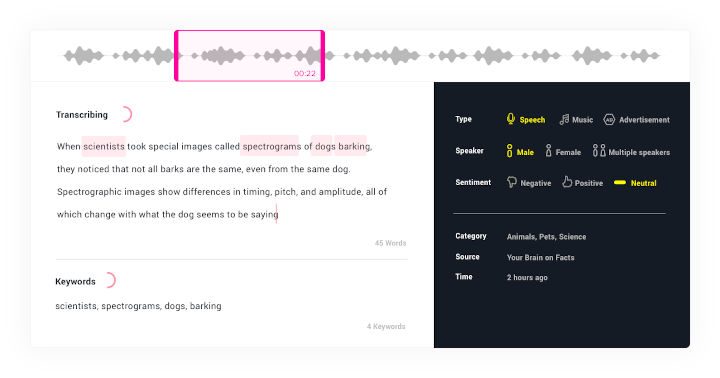The width and height of the screenshot is (720, 378).
Task: Click the Negative thumbs-down icon
Action: coord(512,182)
